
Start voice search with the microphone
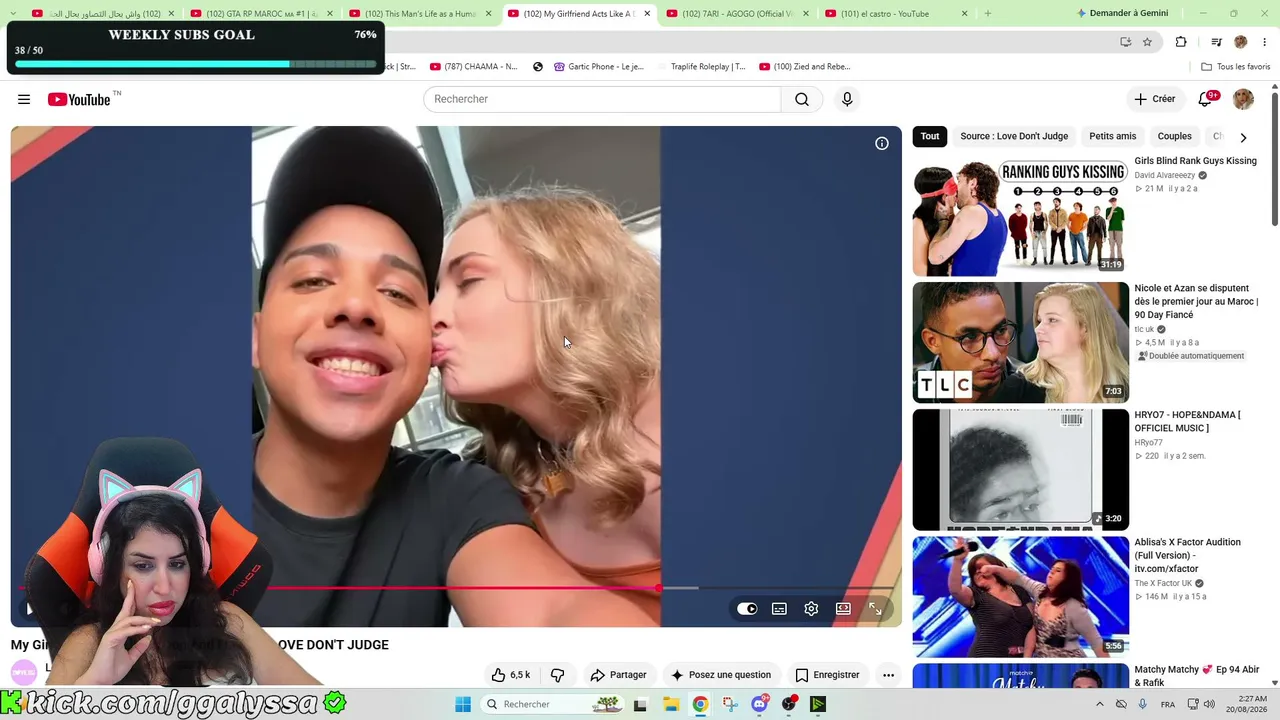coord(847,99)
